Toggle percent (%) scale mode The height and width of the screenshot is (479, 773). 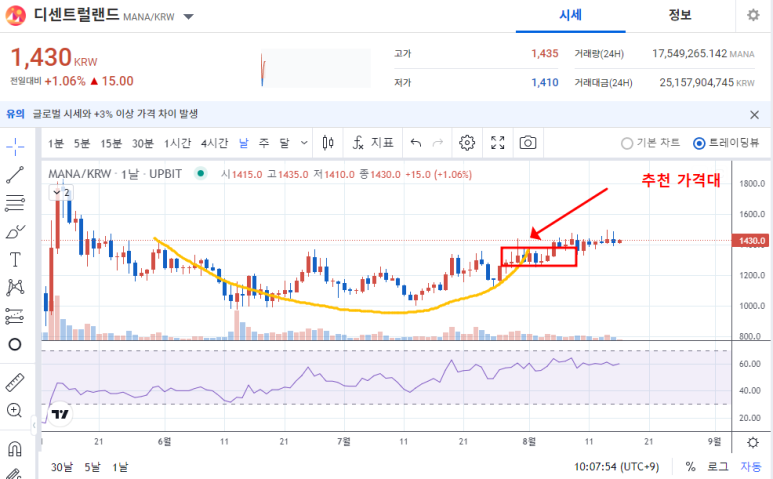(691, 467)
